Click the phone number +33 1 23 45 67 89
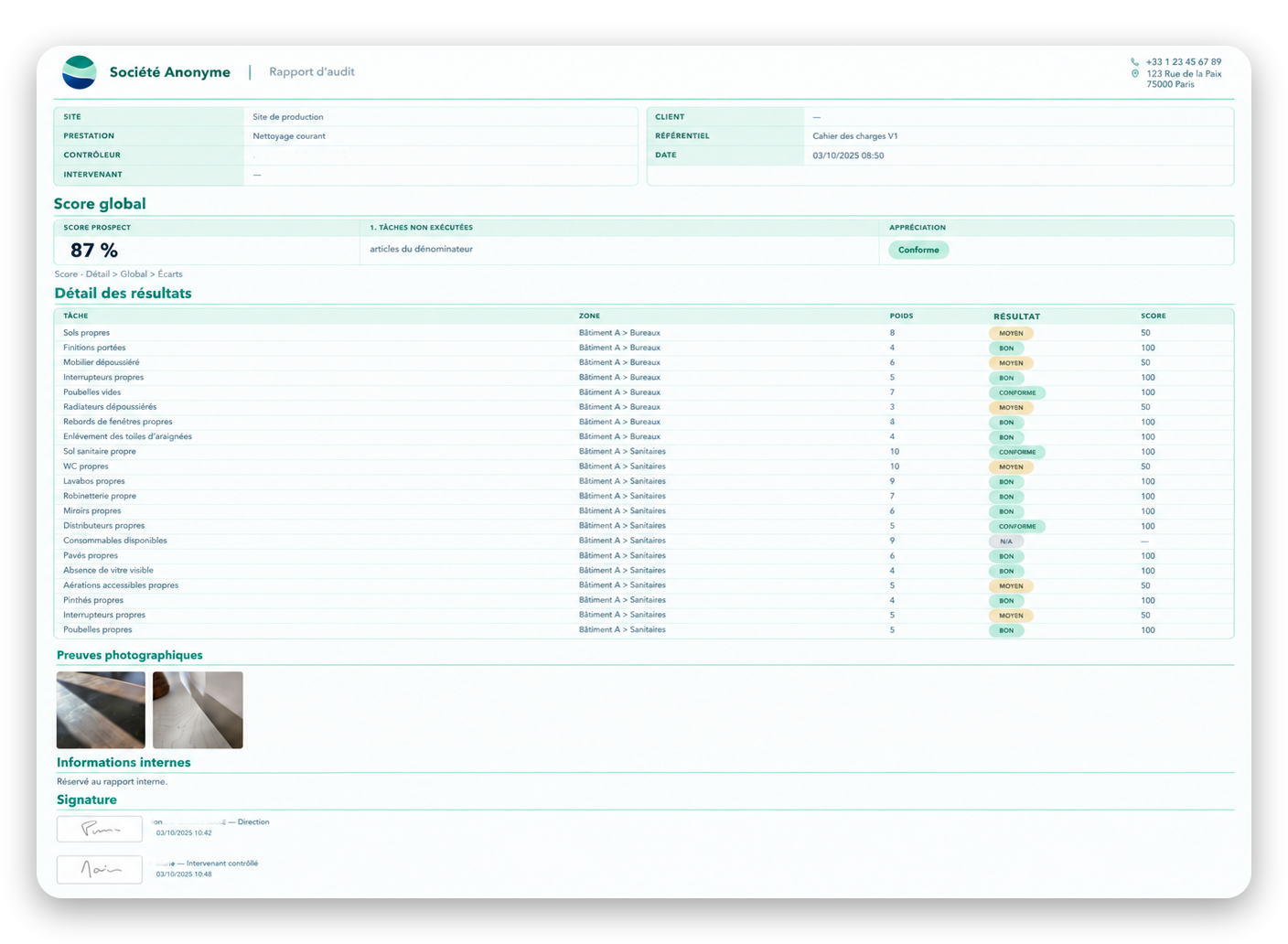This screenshot has height=944, width=1288. tap(1184, 62)
